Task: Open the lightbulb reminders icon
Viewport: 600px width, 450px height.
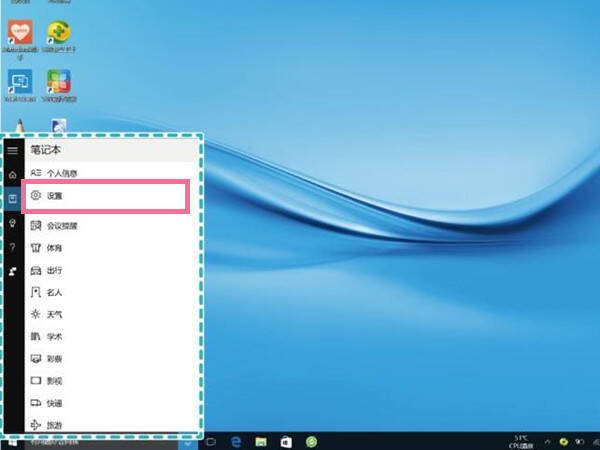Action: point(13,223)
